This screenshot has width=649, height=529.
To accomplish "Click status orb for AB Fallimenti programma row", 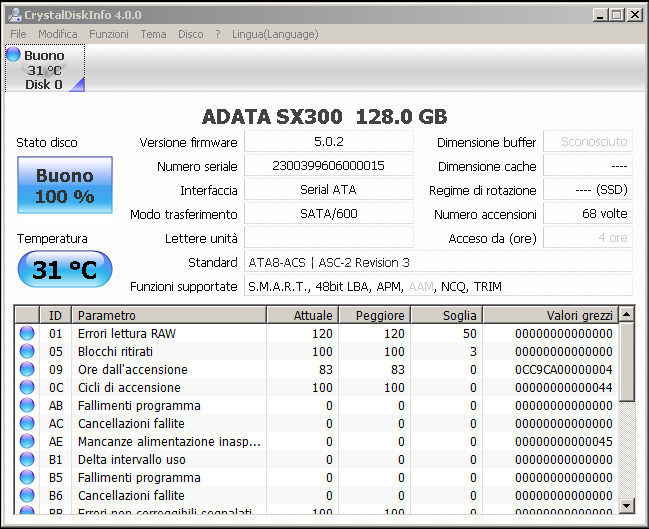I will [x=27, y=405].
